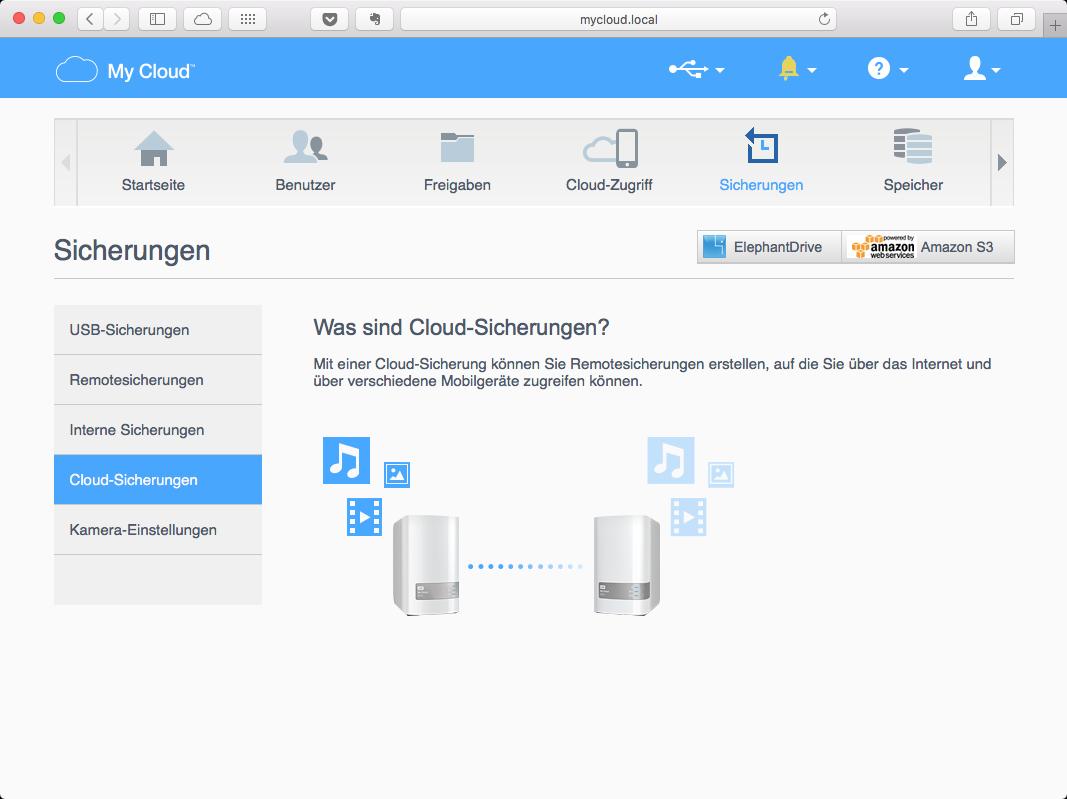1067x799 pixels.
Task: Click the My Cloud logo
Action: (125, 70)
